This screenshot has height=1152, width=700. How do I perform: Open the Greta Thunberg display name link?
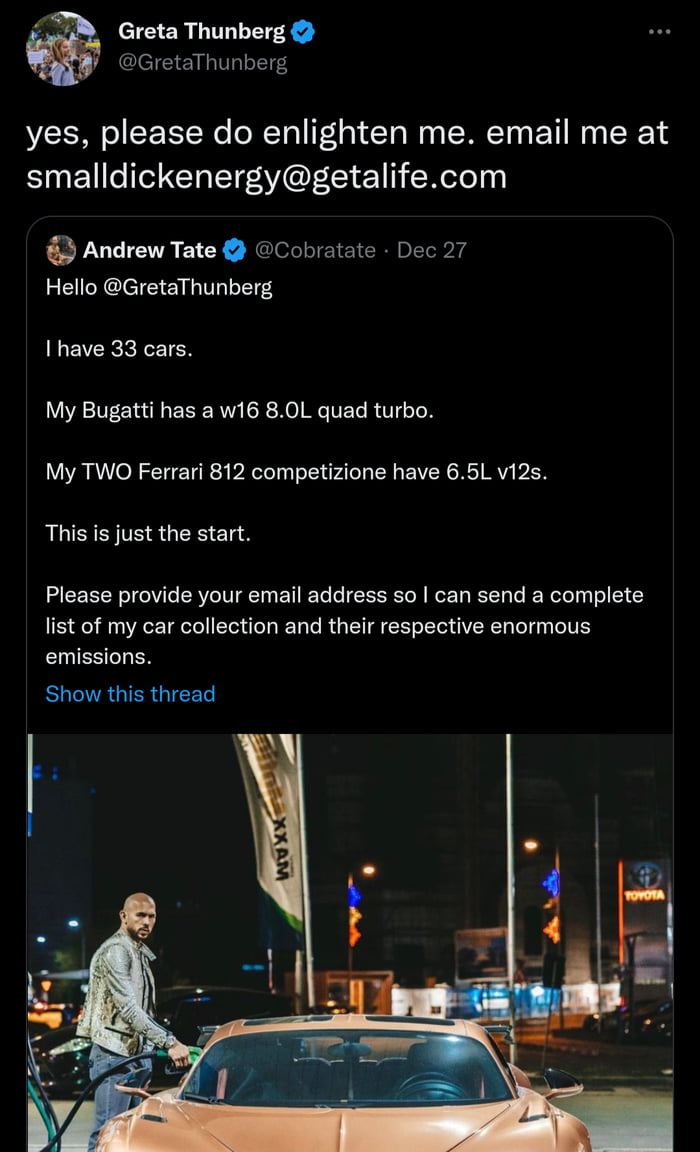202,32
